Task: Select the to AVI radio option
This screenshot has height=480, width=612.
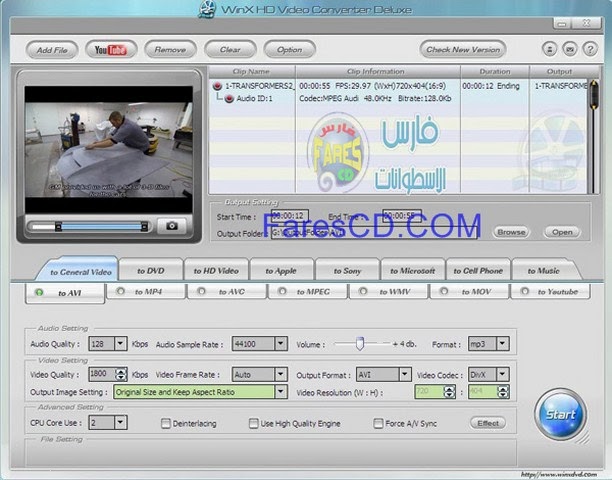Action: [39, 292]
